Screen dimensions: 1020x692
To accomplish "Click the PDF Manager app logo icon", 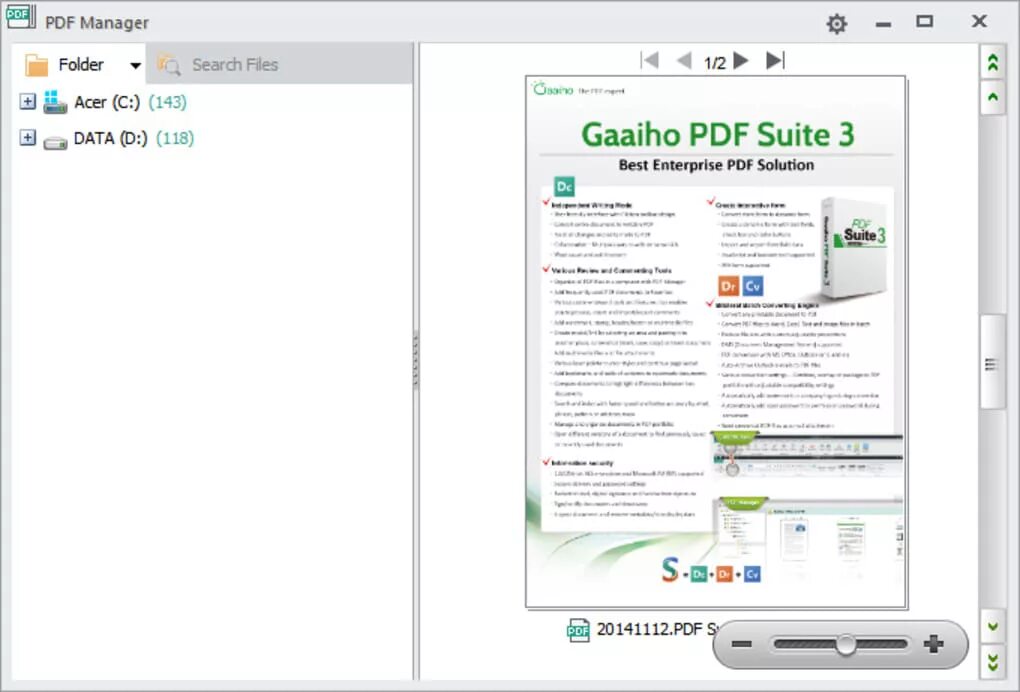I will click(x=21, y=17).
